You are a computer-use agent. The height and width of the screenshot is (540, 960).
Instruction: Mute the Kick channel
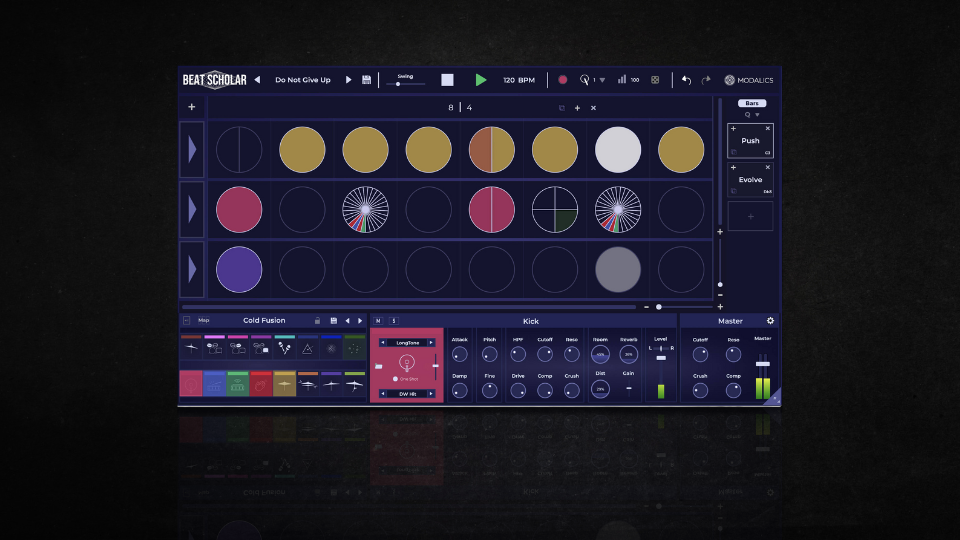click(x=378, y=321)
